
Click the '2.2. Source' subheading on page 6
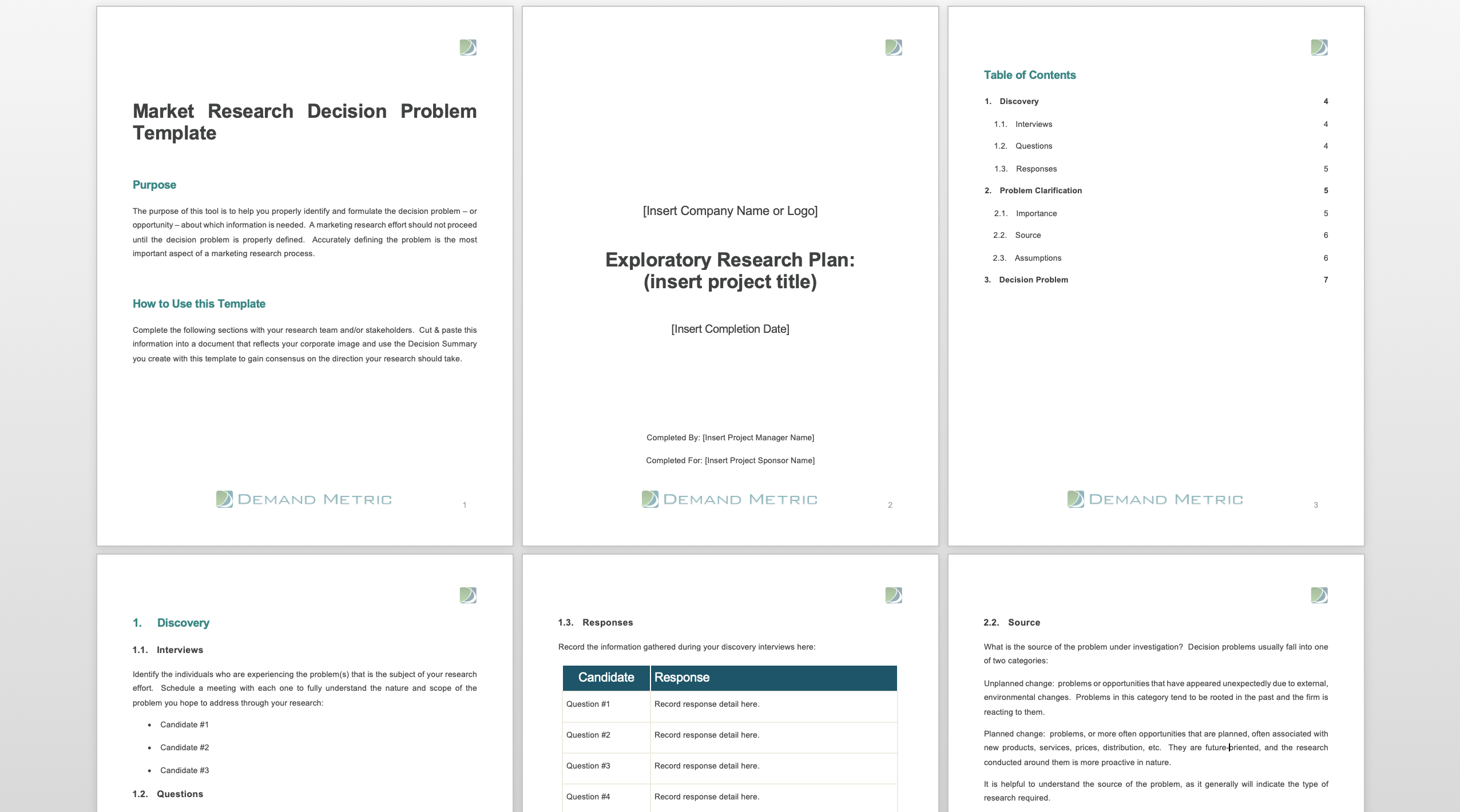(x=1012, y=622)
